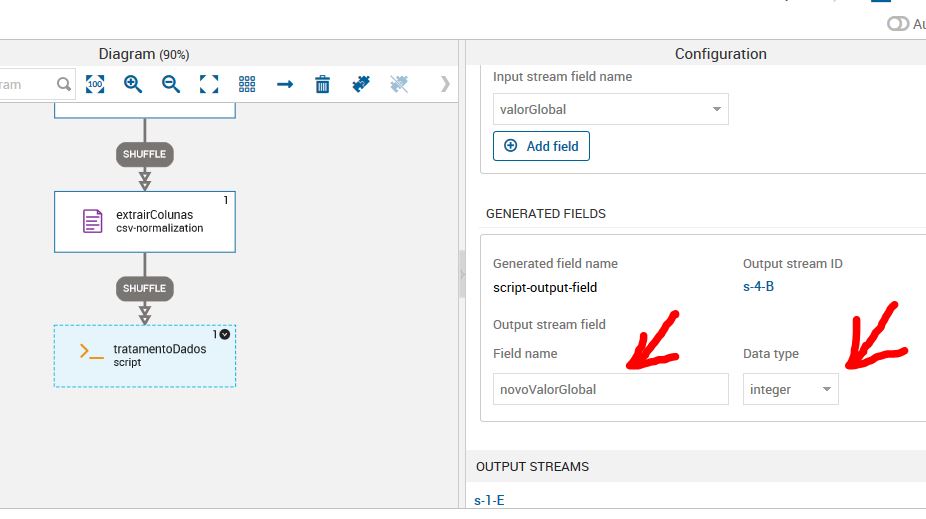Image resolution: width=926 pixels, height=519 pixels.
Task: Toggle the switch in top-right corner
Action: pos(898,24)
